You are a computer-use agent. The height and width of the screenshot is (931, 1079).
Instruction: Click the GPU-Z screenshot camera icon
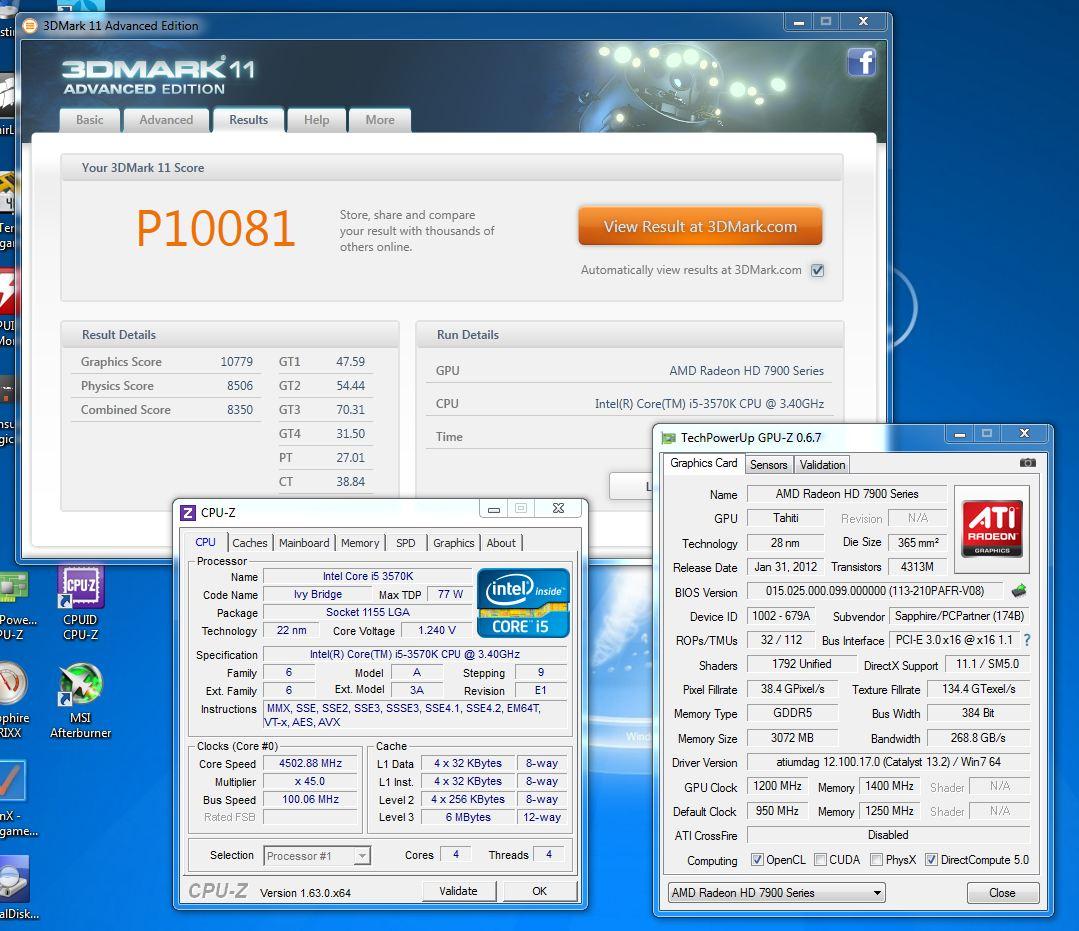pyautogui.click(x=1027, y=463)
